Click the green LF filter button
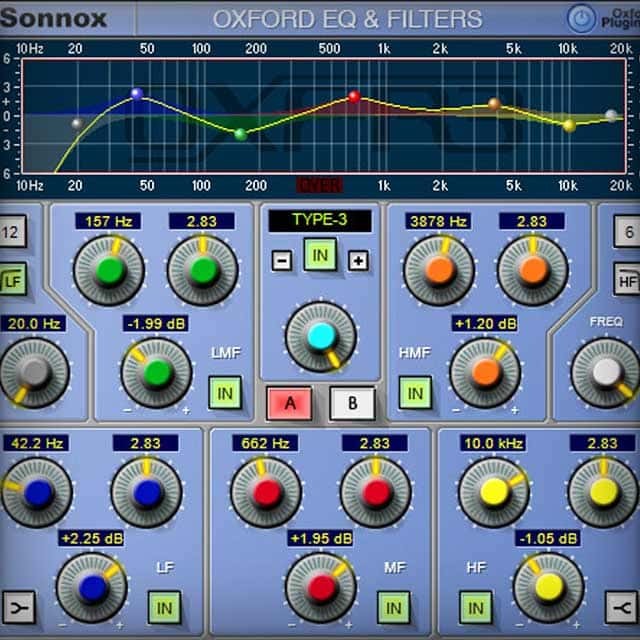Viewport: 640px width, 640px height. pyautogui.click(x=15, y=279)
